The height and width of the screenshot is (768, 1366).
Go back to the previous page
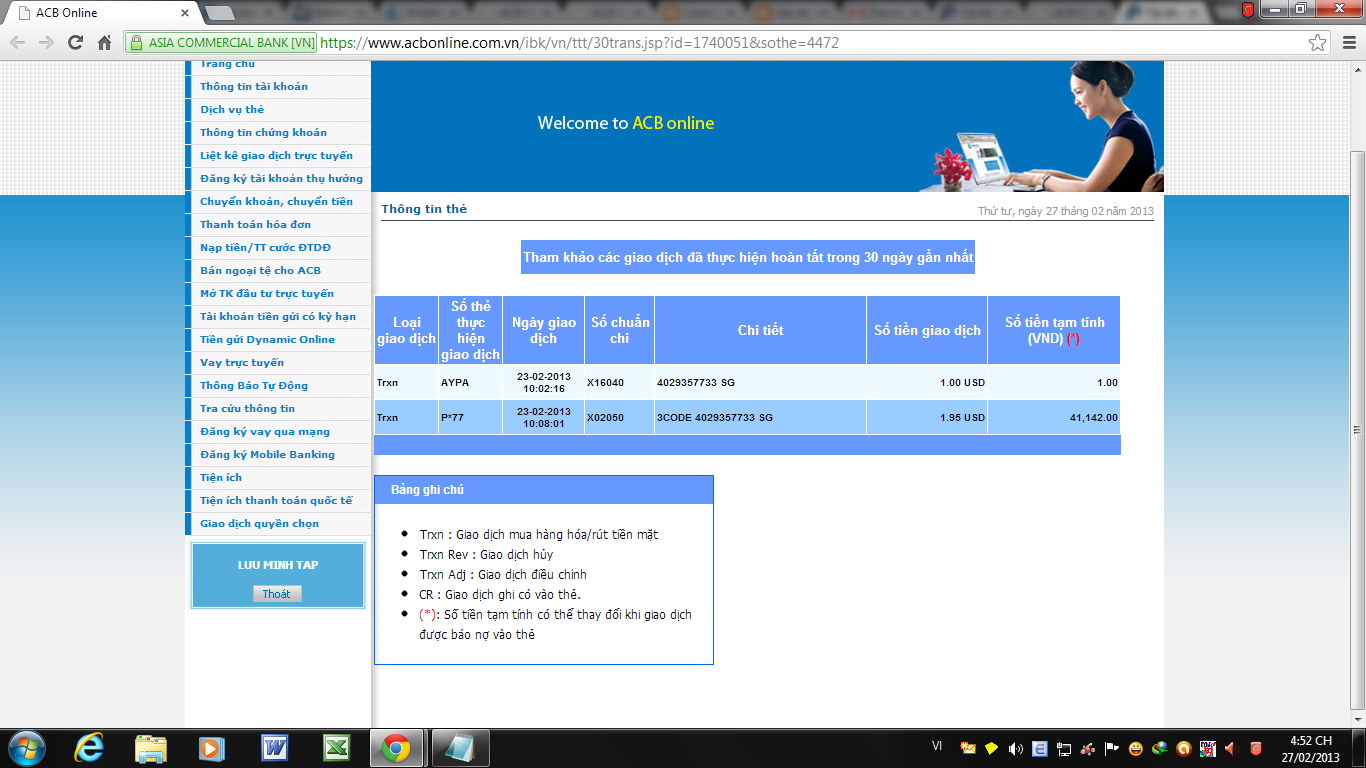click(17, 43)
